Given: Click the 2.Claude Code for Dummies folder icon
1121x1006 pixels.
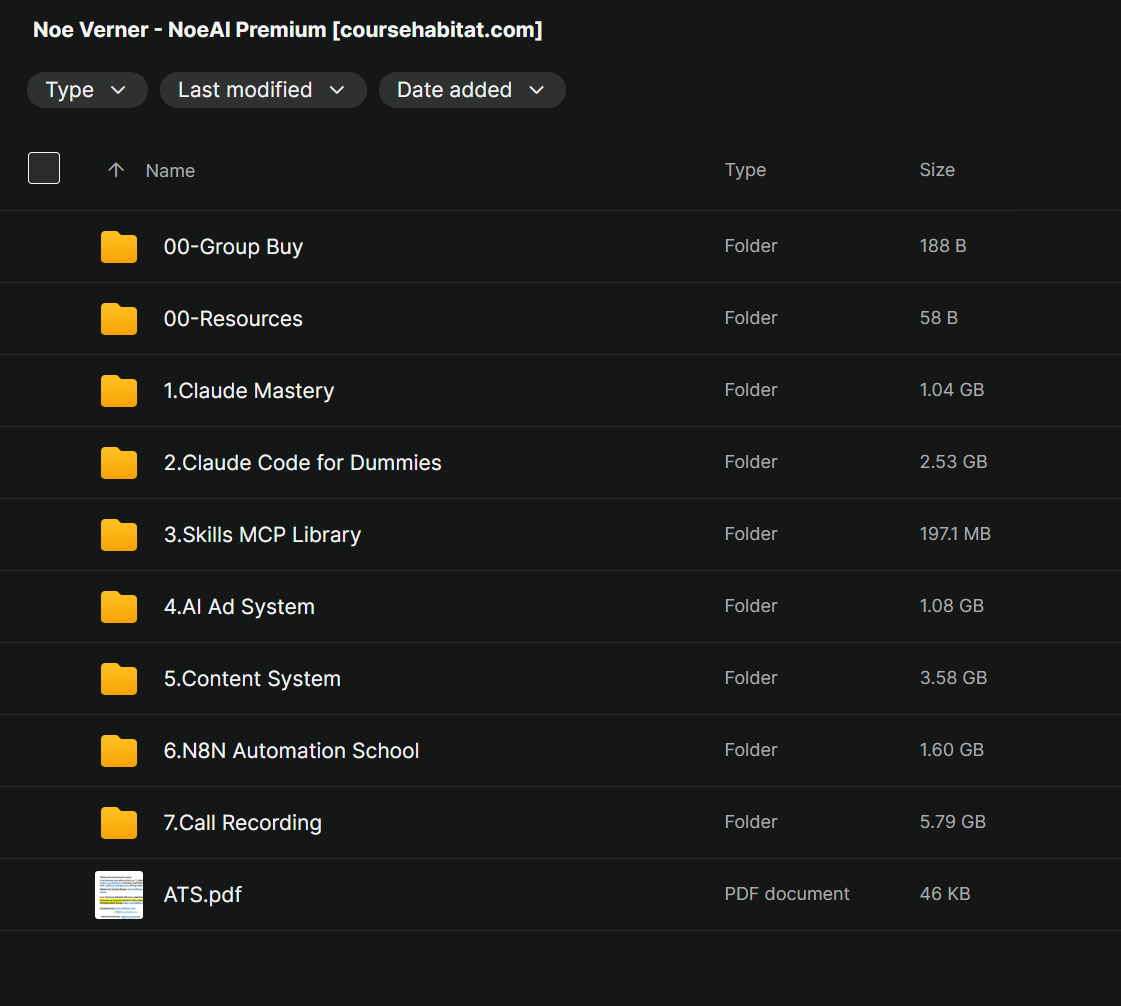Looking at the screenshot, I should pos(119,463).
